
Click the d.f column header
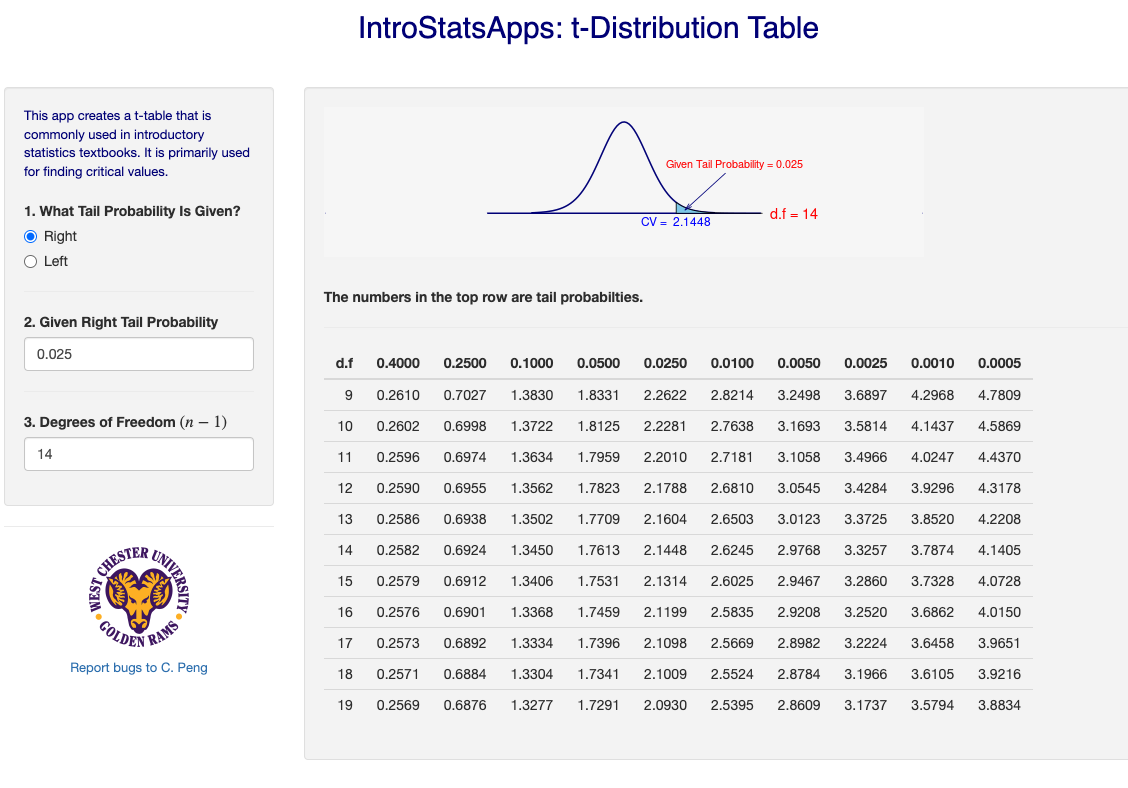tap(345, 363)
